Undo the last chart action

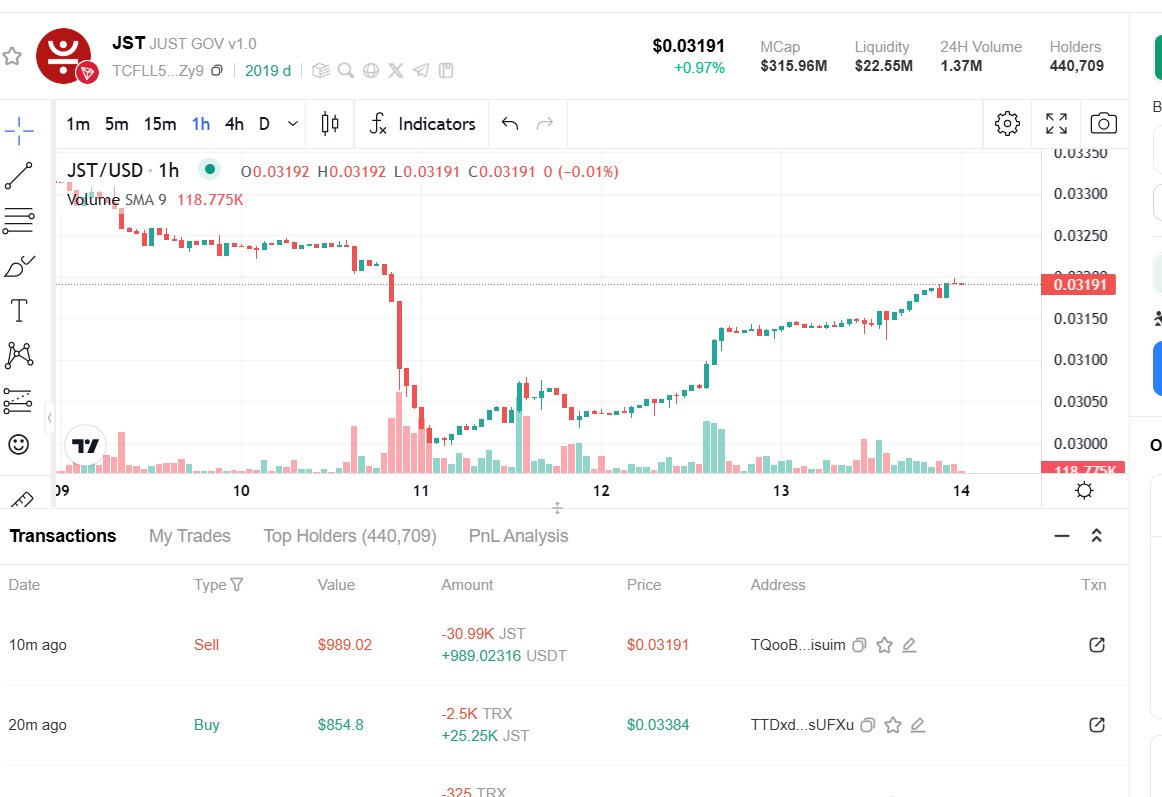pyautogui.click(x=510, y=123)
